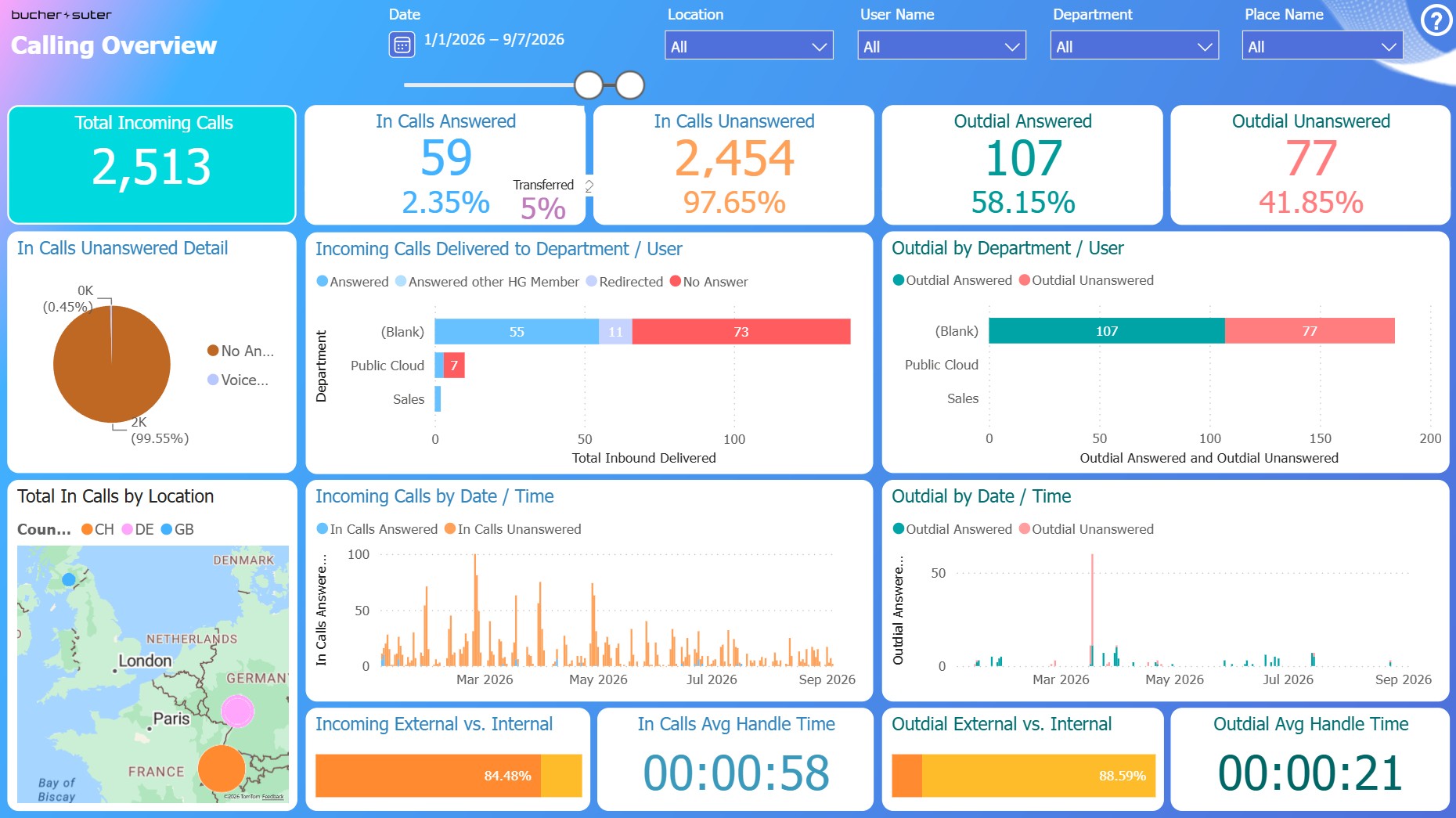Click the tall pink Outdial Unanswered spike
This screenshot has height=818, width=1456.
(1092, 600)
